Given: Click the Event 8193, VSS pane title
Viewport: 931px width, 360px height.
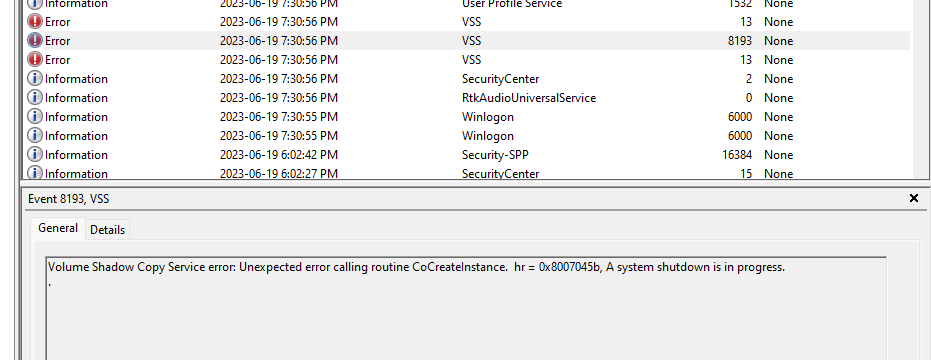Looking at the screenshot, I should coord(68,199).
